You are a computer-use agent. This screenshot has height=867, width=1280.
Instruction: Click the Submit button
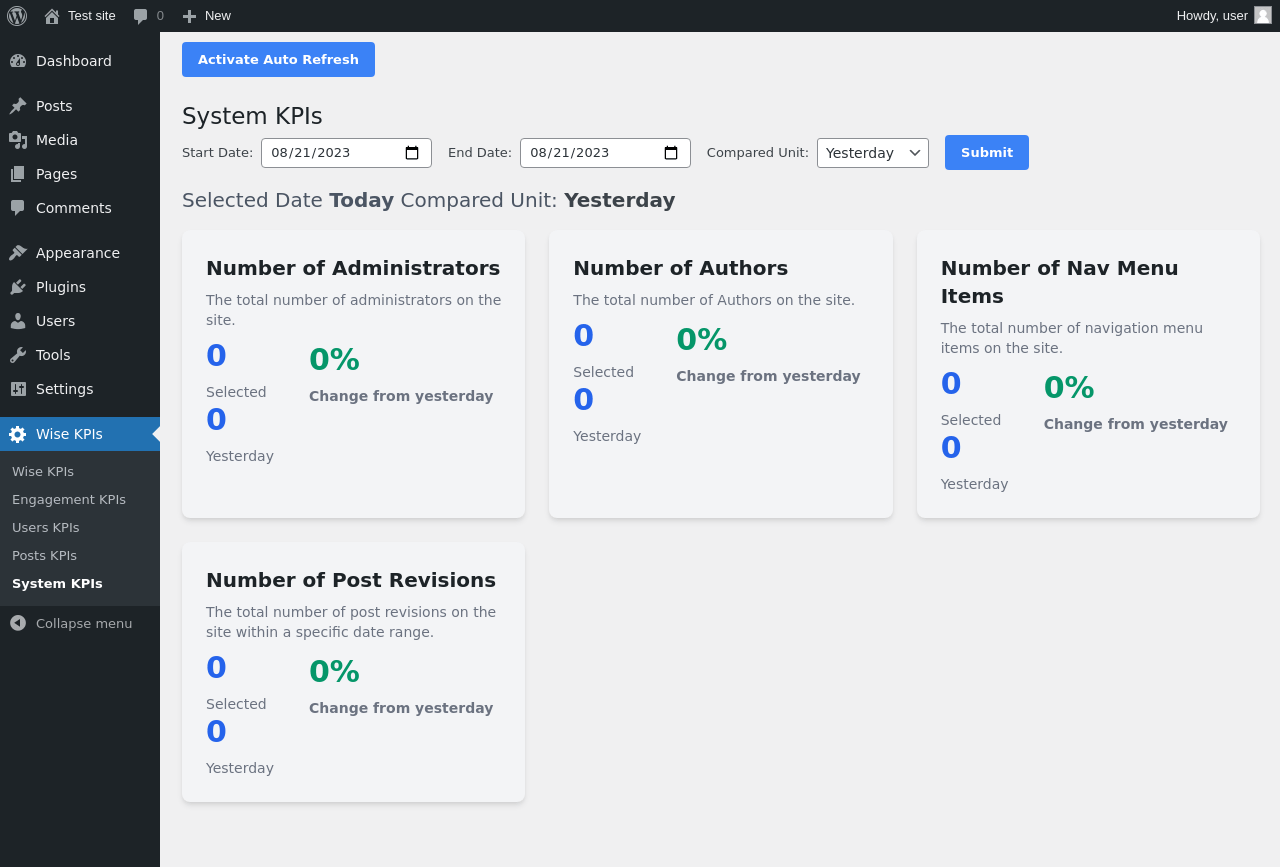point(987,153)
